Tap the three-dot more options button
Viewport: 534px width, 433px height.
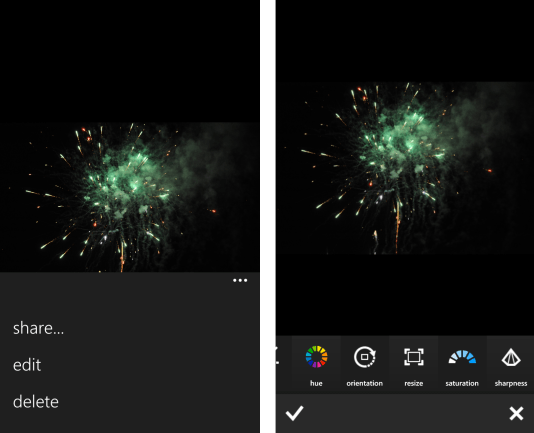click(240, 280)
